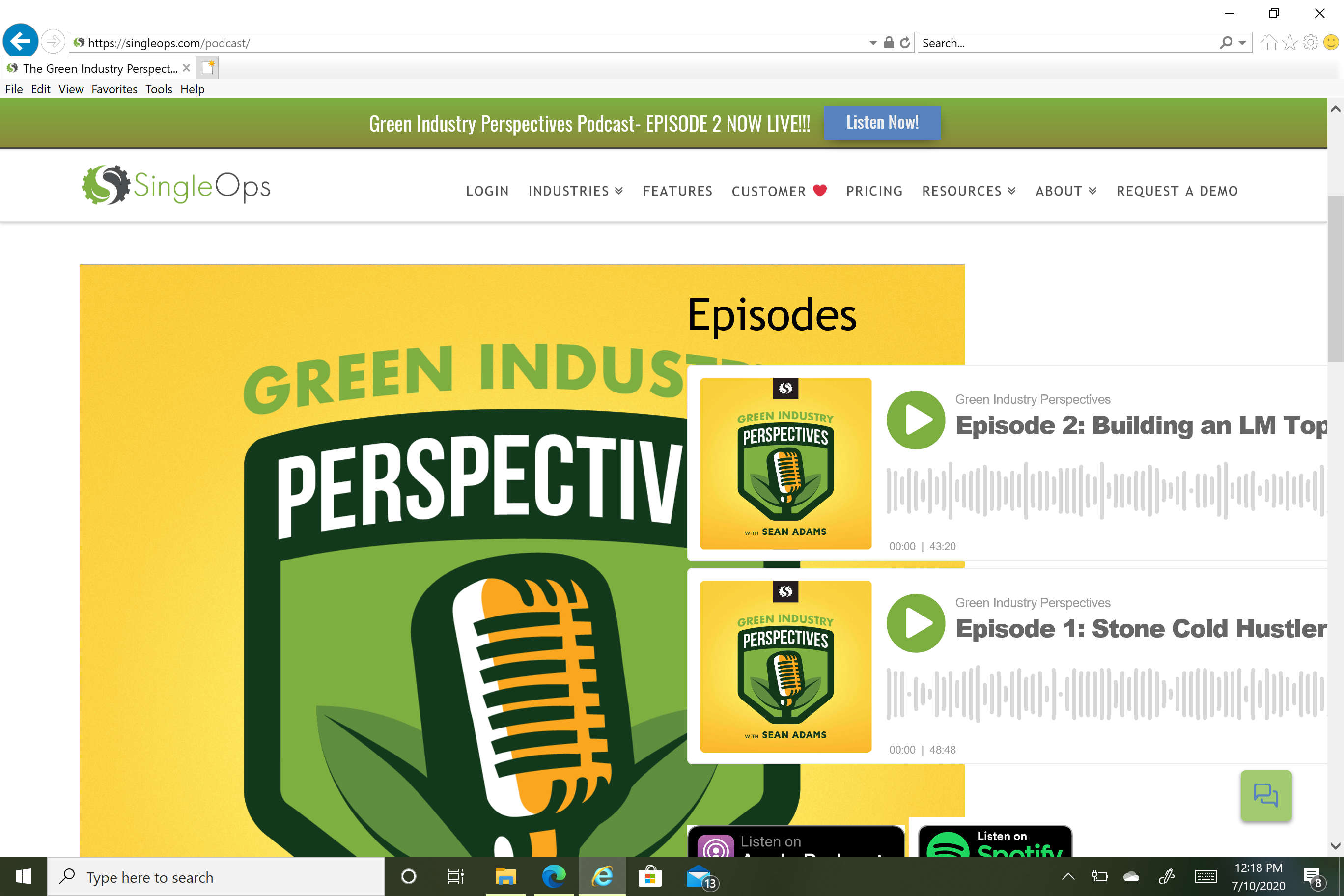This screenshot has width=1344, height=896.
Task: Seek within Episode 2 waveform
Action: coord(1103,490)
